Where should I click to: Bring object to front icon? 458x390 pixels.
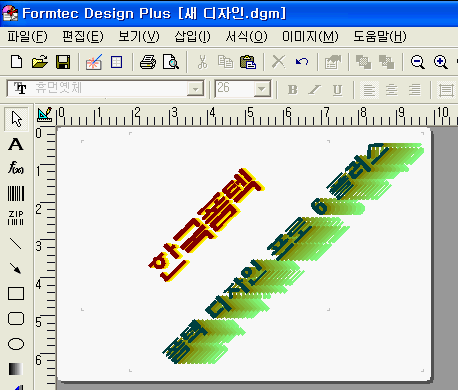pos(363,62)
